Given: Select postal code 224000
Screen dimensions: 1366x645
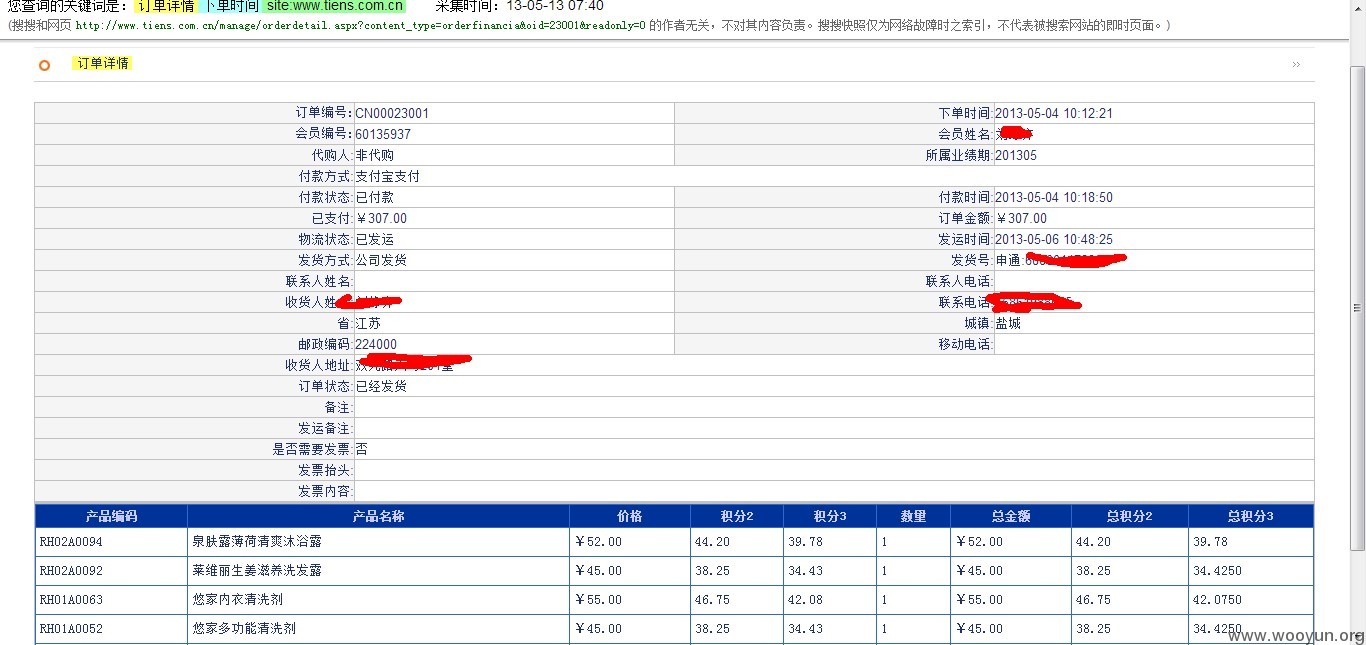Looking at the screenshot, I should point(376,345).
